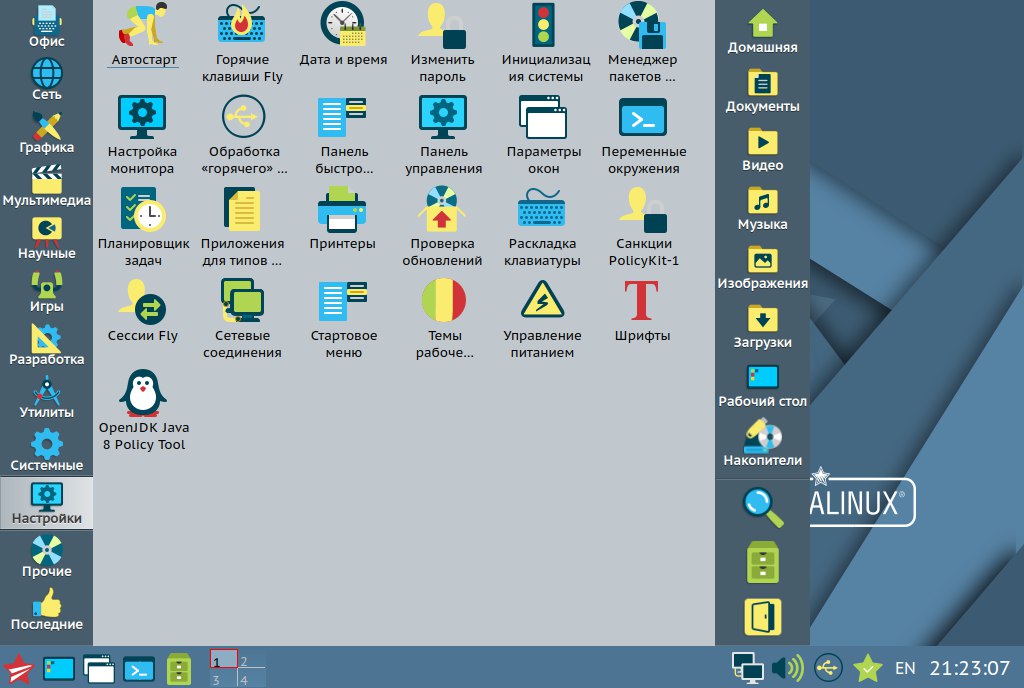Select the Офис menu category

[46, 25]
